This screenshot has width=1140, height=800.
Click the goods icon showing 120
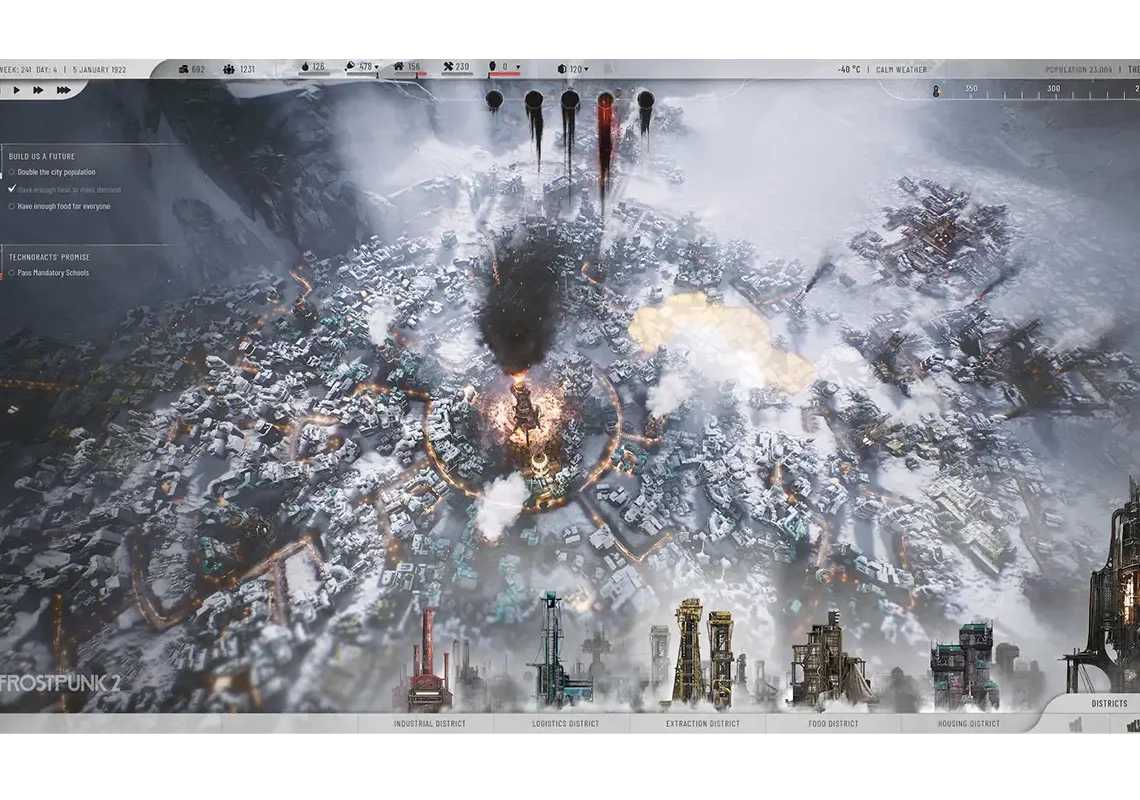562,69
